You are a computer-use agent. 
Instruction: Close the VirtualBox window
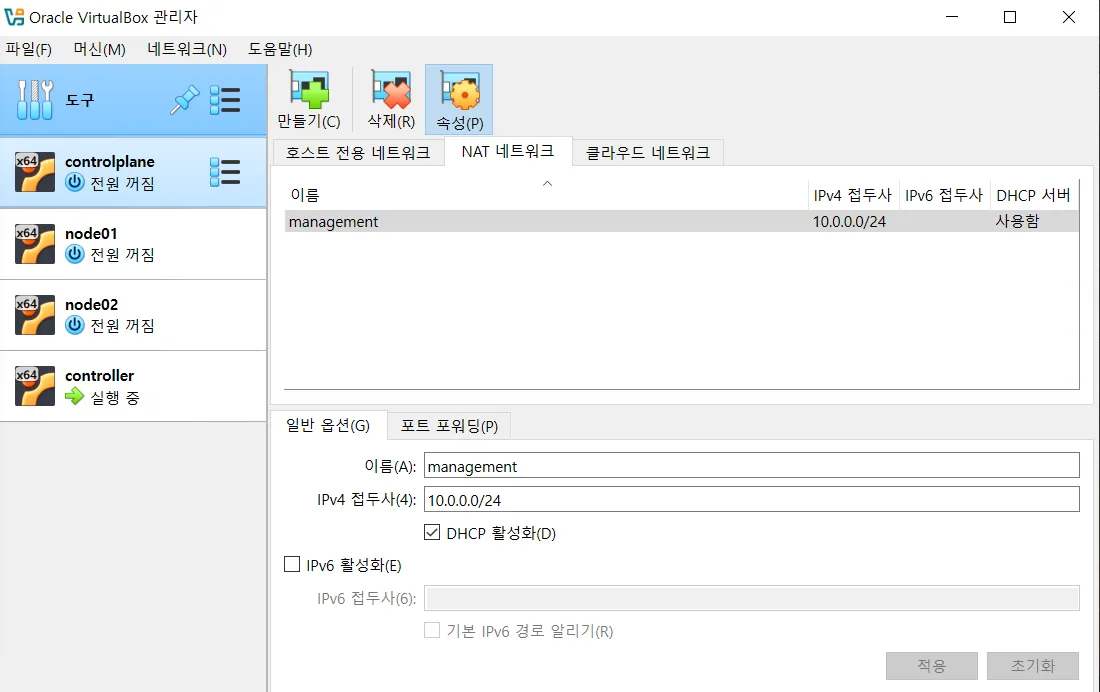pyautogui.click(x=1069, y=17)
